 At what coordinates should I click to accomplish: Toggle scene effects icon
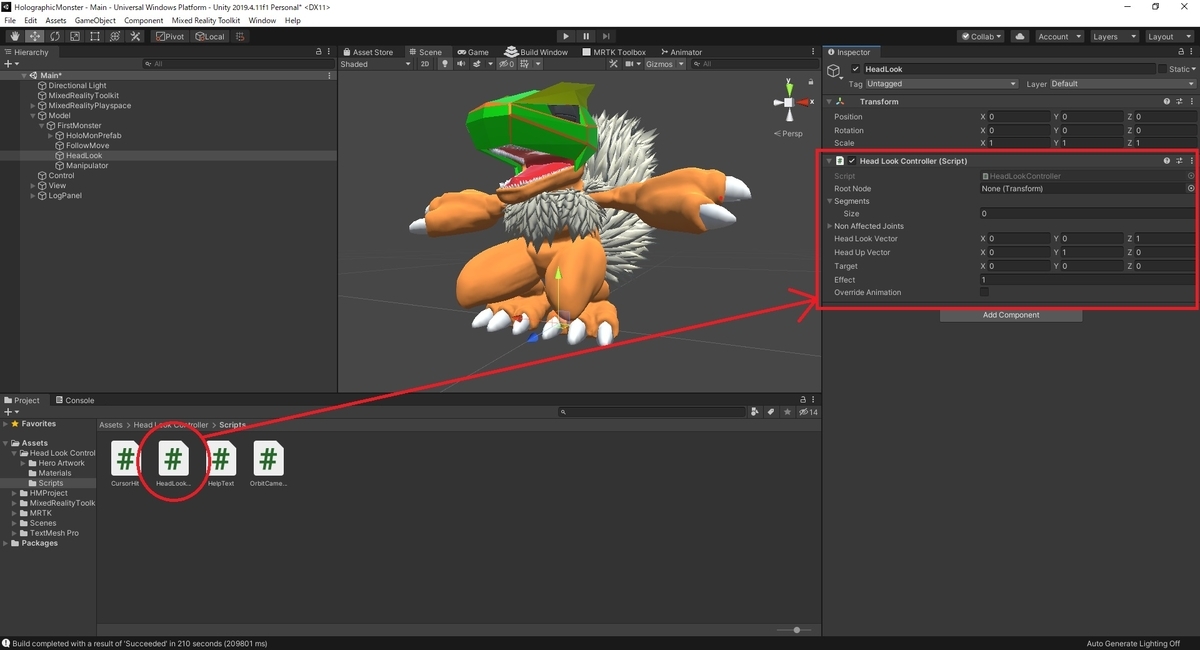(478, 64)
